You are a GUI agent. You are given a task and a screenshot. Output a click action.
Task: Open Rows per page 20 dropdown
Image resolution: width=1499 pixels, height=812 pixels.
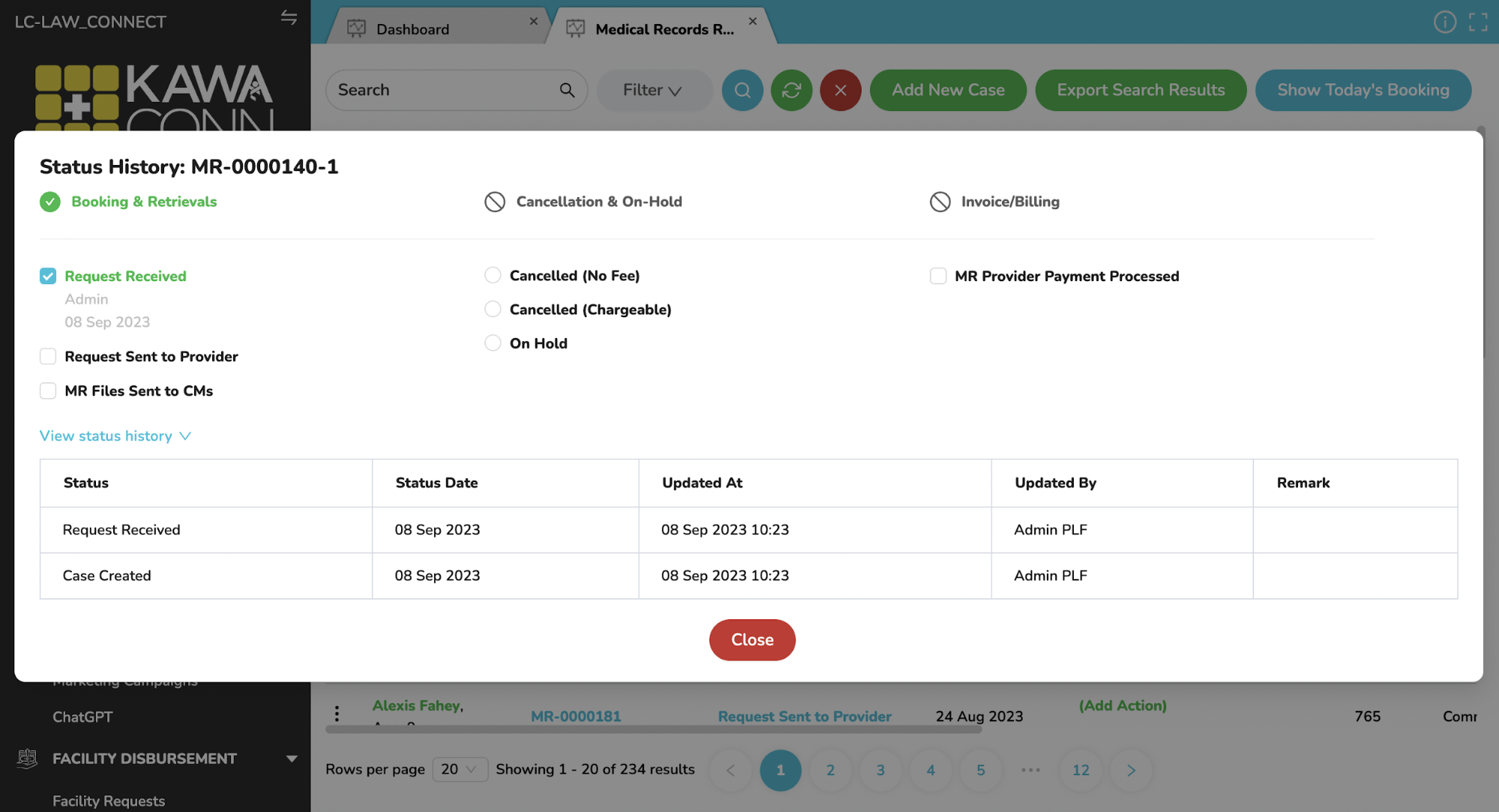pos(459,769)
